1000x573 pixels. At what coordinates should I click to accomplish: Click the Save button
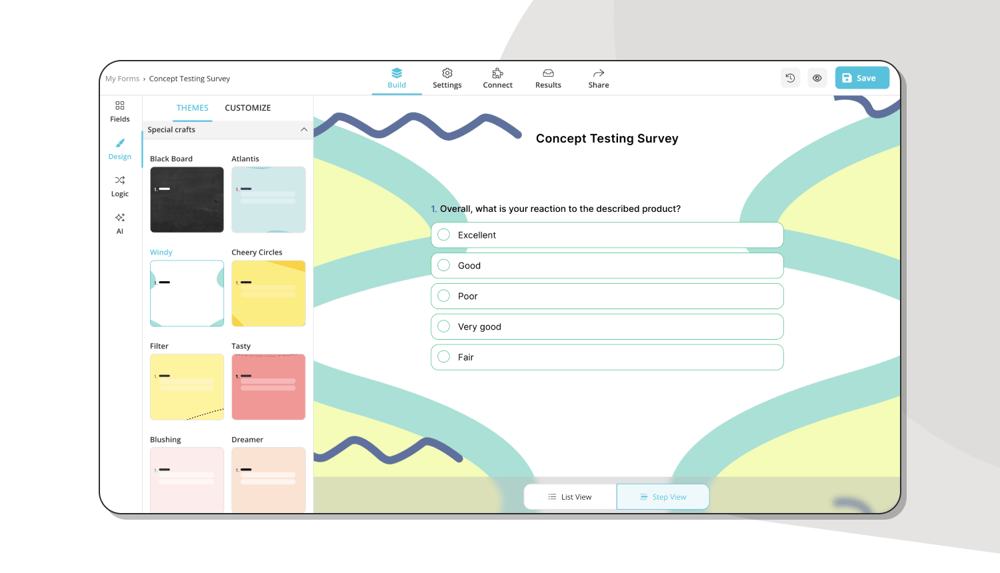tap(861, 78)
